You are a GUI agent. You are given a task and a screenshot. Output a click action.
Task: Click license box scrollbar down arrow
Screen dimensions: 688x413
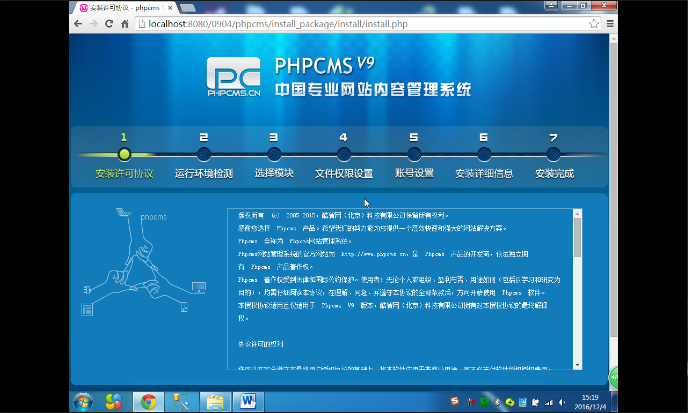pyautogui.click(x=577, y=365)
